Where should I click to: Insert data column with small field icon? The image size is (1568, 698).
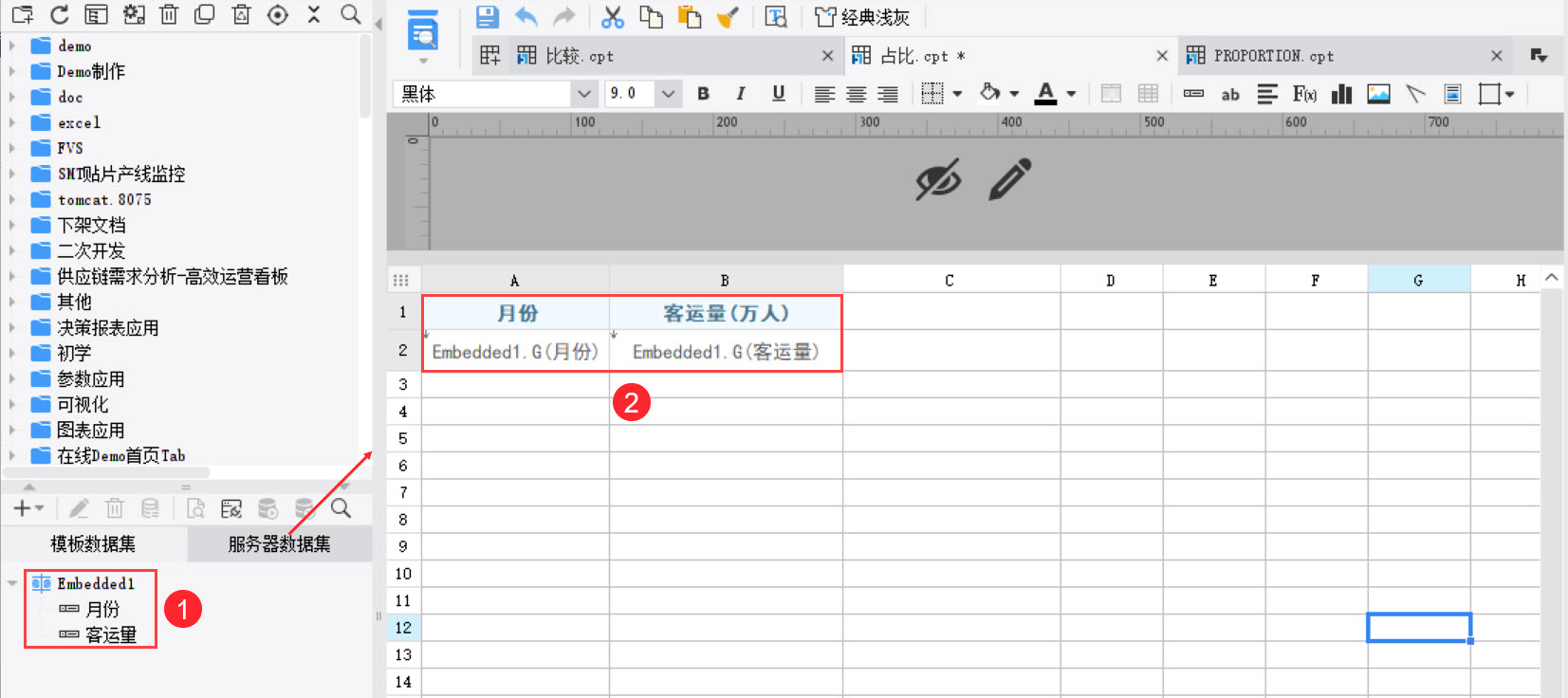[1193, 93]
